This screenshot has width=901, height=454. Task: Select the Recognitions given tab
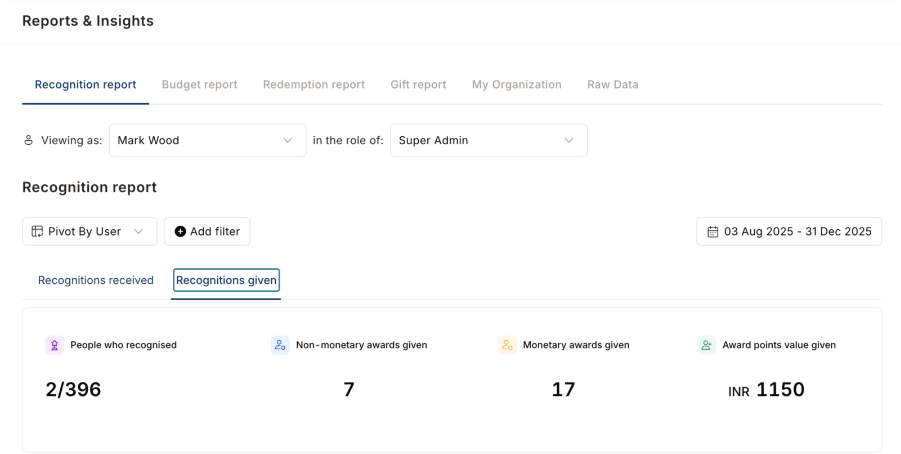[x=226, y=280]
